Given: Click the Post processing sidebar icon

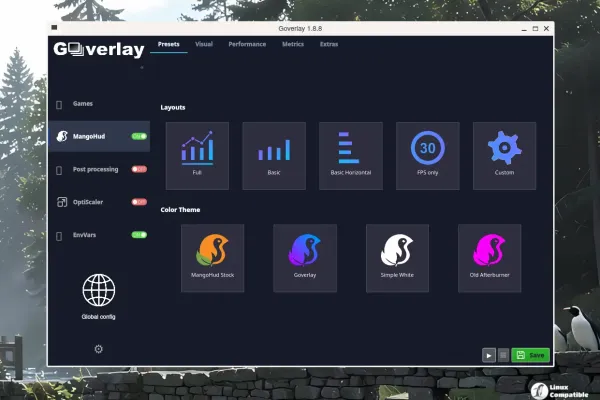Looking at the screenshot, I should pyautogui.click(x=59, y=170).
